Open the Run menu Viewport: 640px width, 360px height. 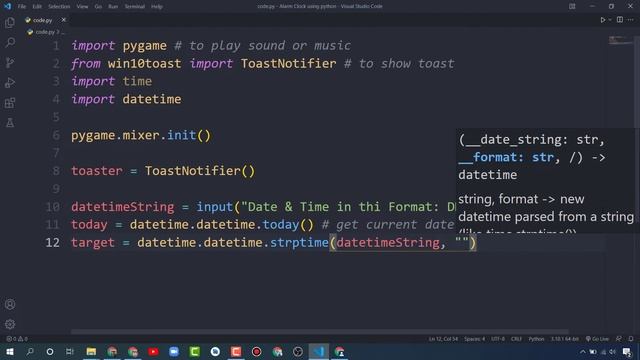[113, 7]
